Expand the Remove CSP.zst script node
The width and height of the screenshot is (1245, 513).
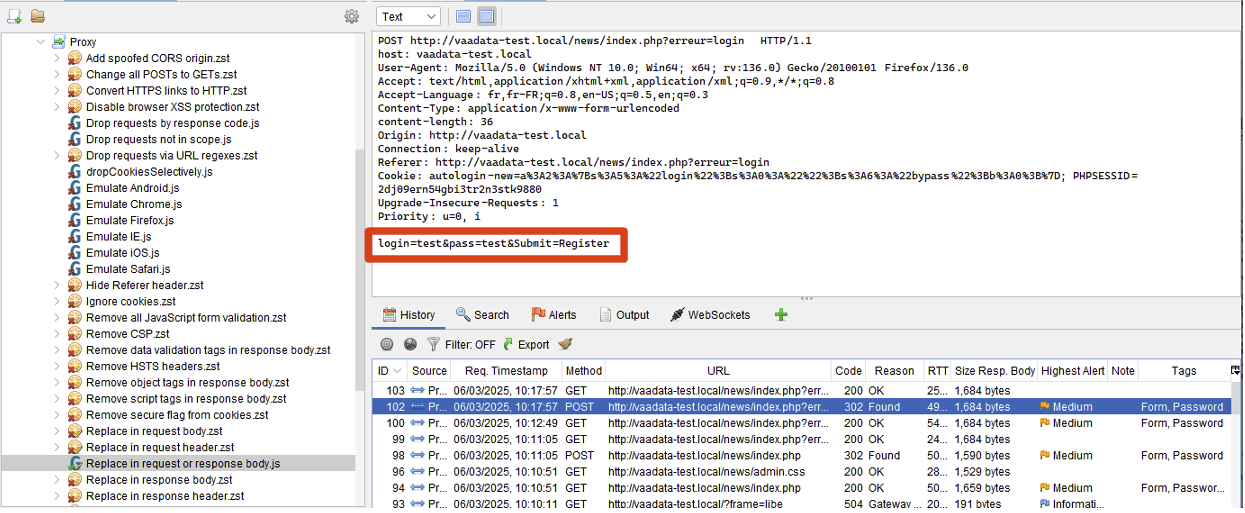tap(57, 334)
